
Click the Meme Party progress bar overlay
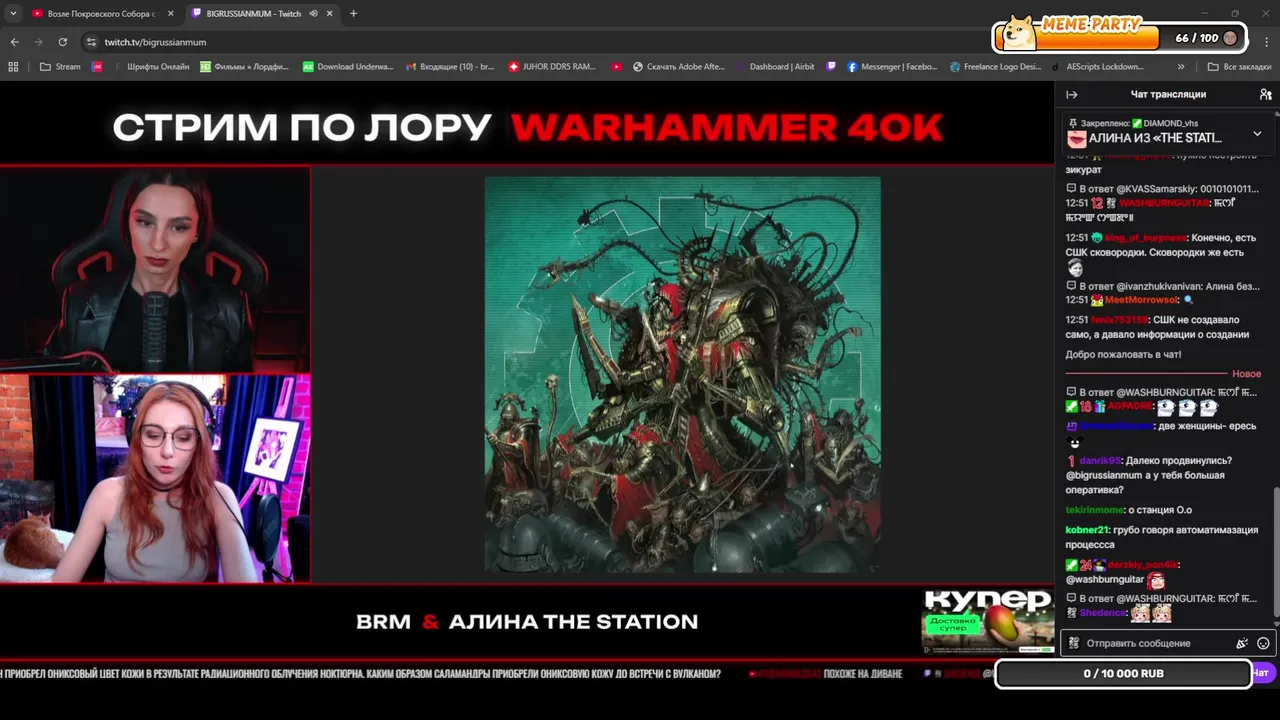(1120, 37)
